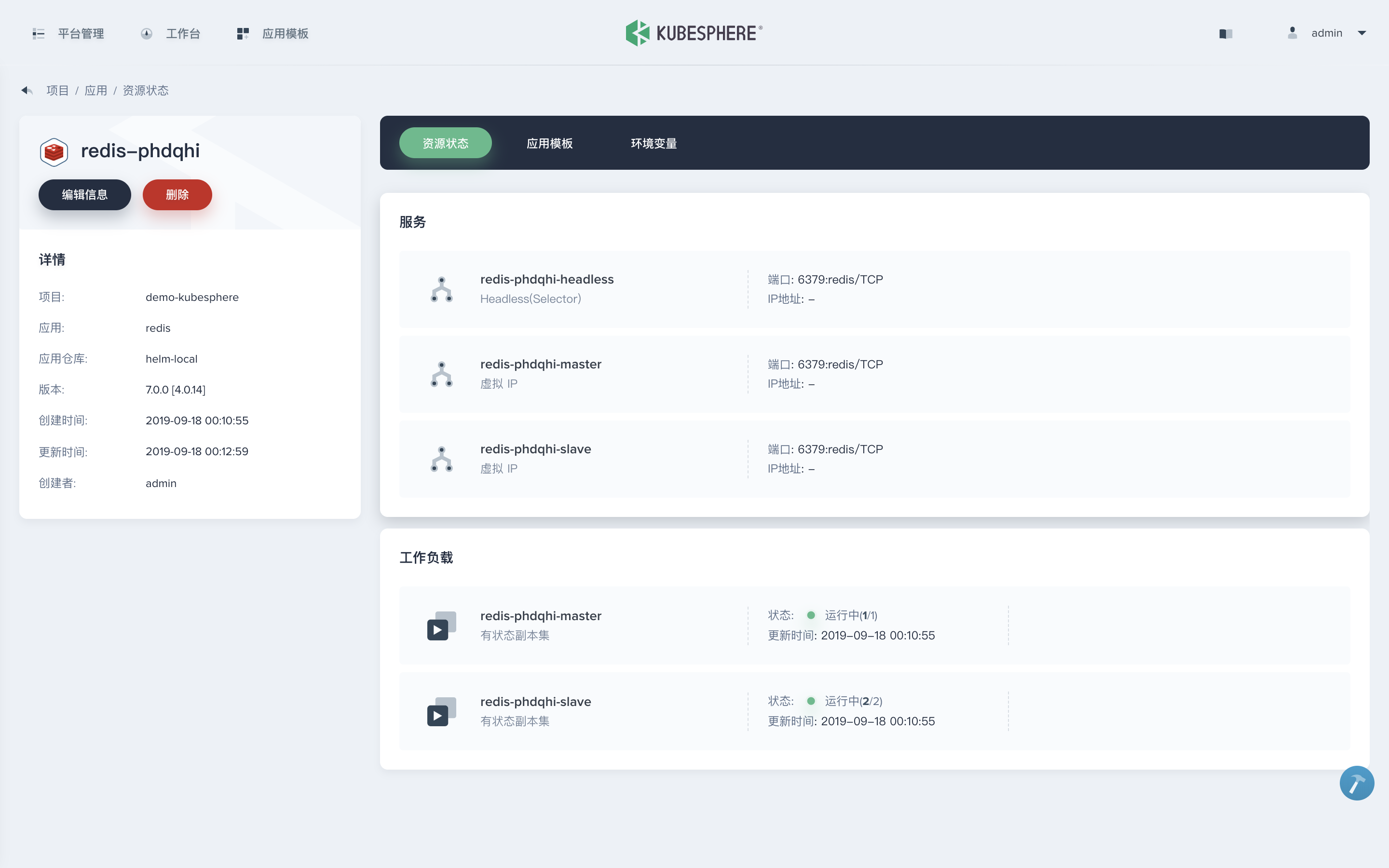Click the service icon for redis-phdqhi-slave
The image size is (1389, 868).
(441, 459)
